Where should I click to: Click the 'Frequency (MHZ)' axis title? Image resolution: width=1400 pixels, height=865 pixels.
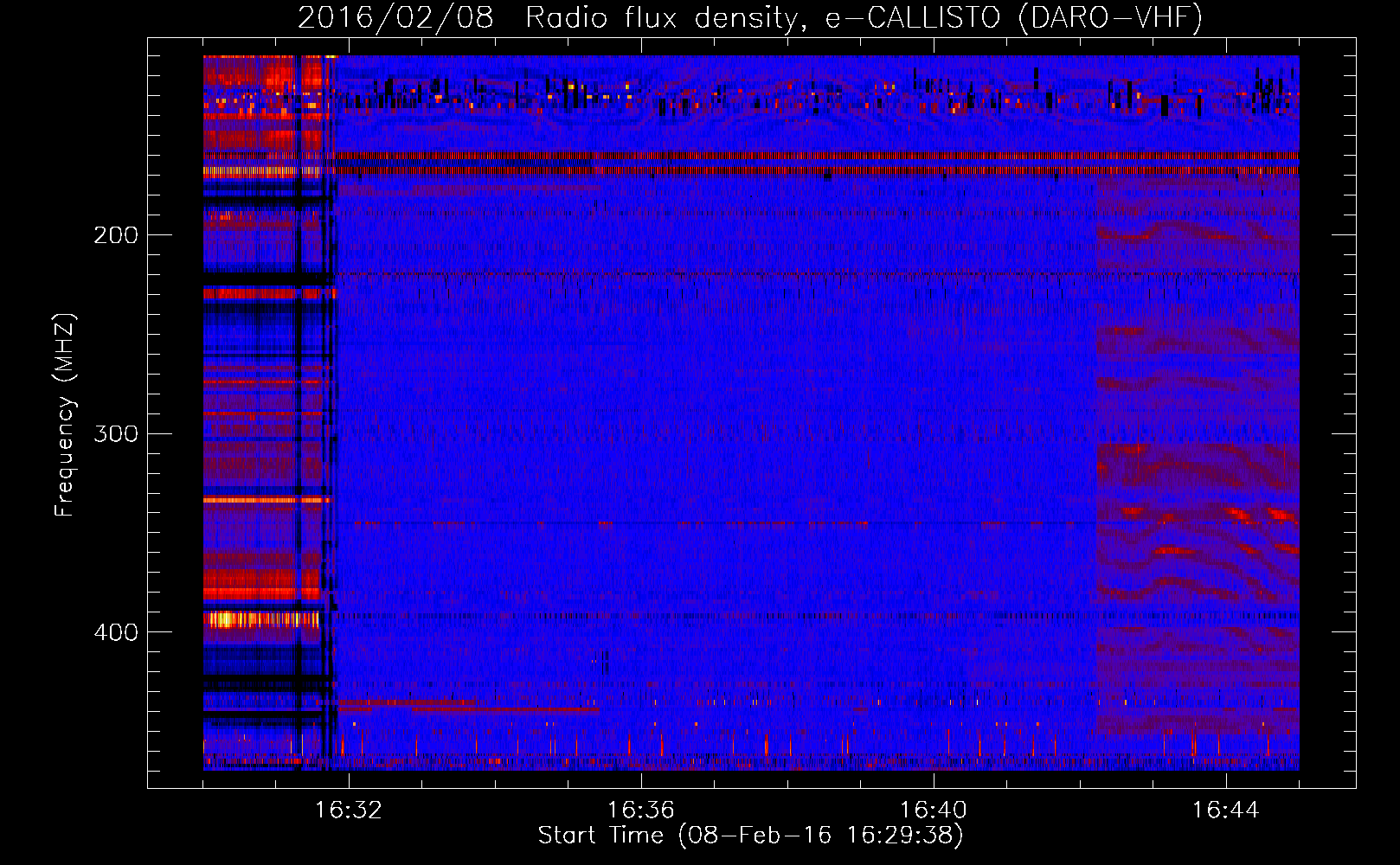point(64,414)
